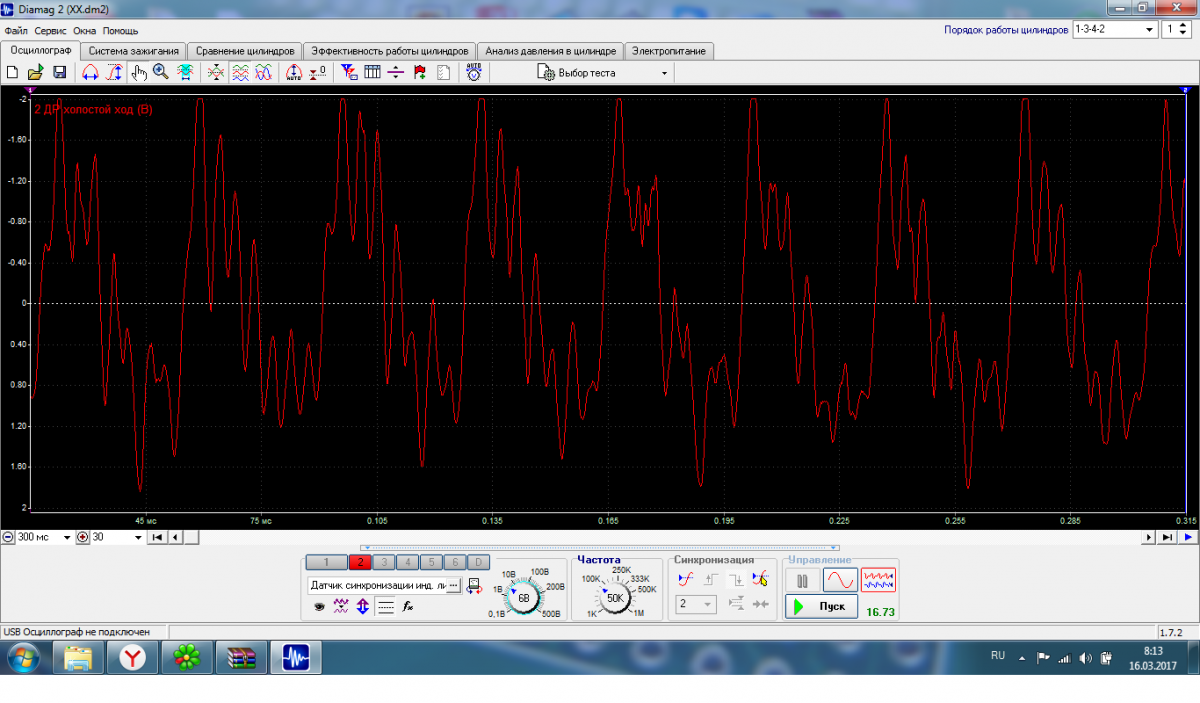Expand the 300 мс time scale dropdown
This screenshot has width=1200, height=703.
(x=67, y=538)
